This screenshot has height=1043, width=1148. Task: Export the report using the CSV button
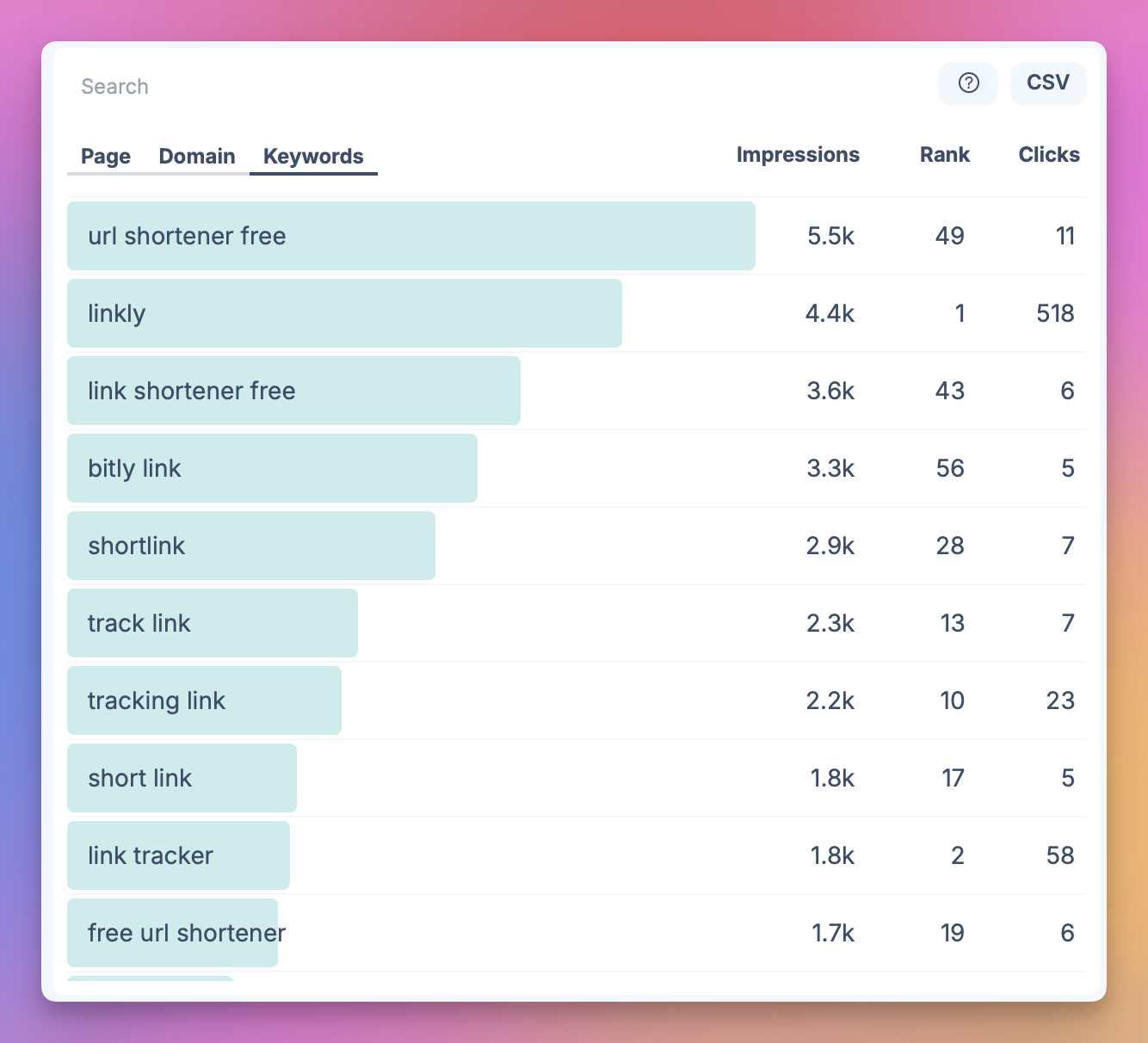pos(1047,83)
